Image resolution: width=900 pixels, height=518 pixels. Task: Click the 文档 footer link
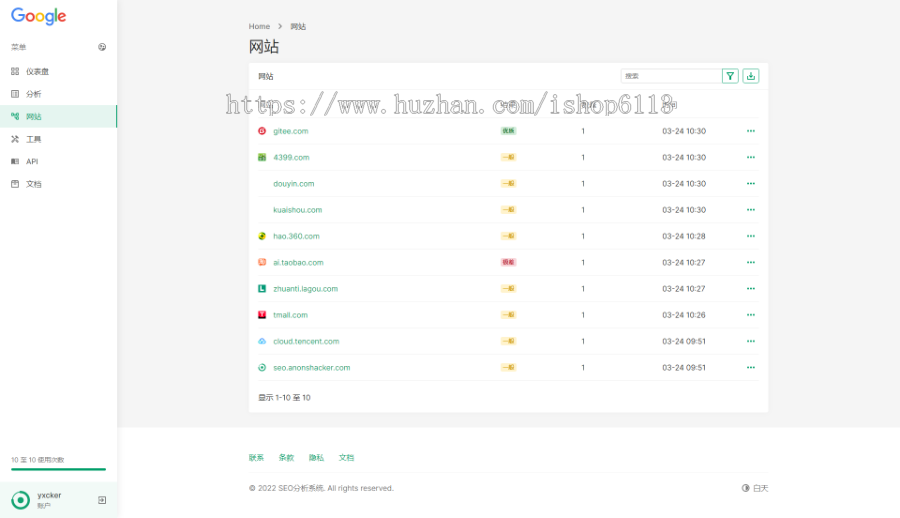point(346,458)
